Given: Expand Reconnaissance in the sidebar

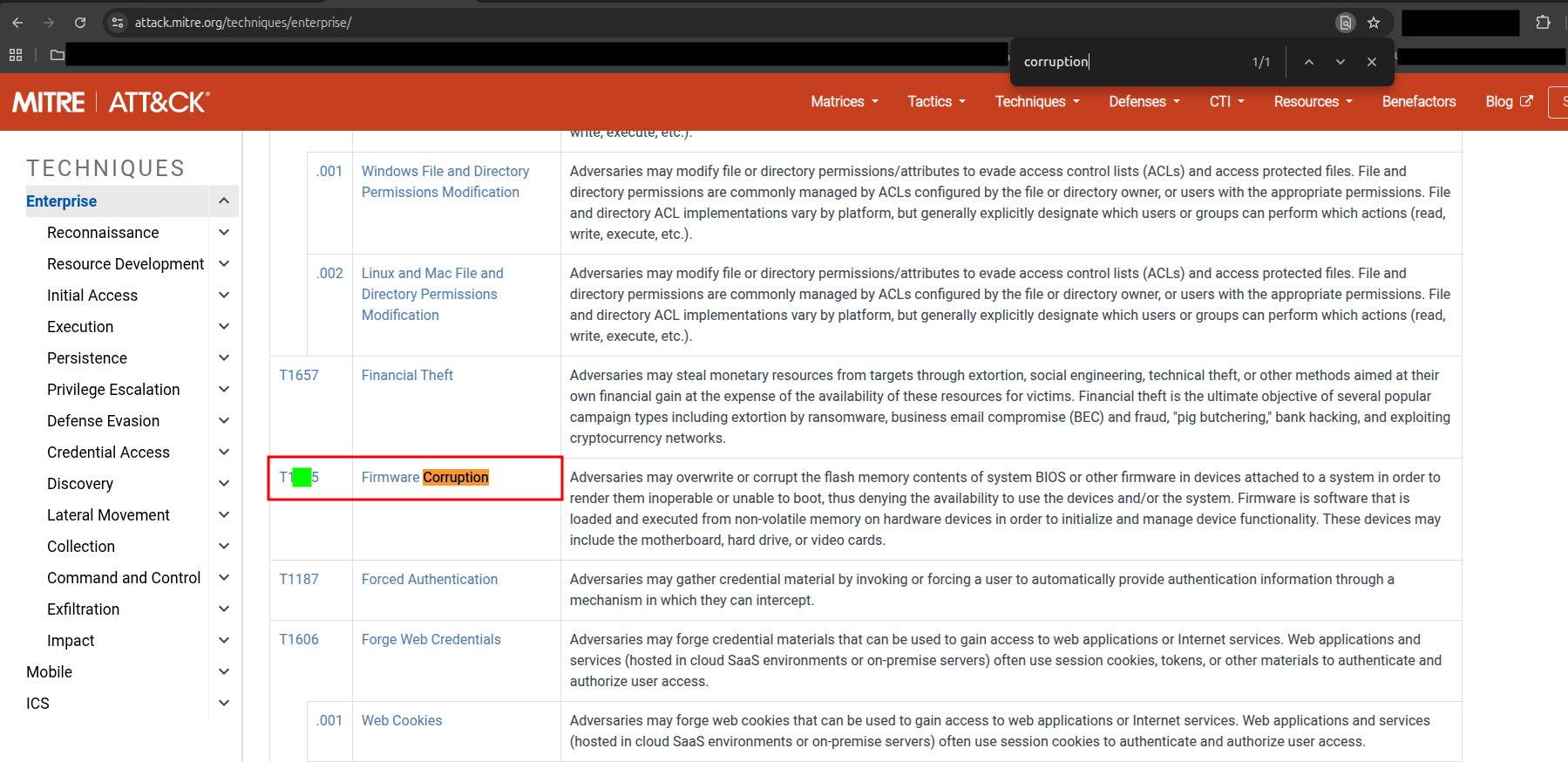Looking at the screenshot, I should coord(224,233).
